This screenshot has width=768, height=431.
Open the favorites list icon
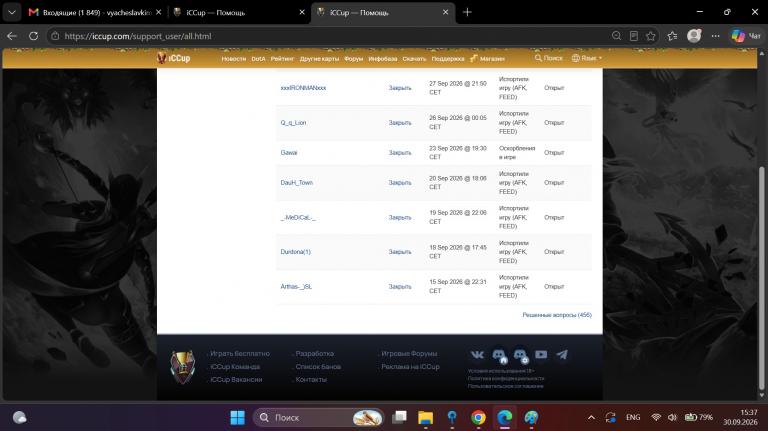(672, 36)
